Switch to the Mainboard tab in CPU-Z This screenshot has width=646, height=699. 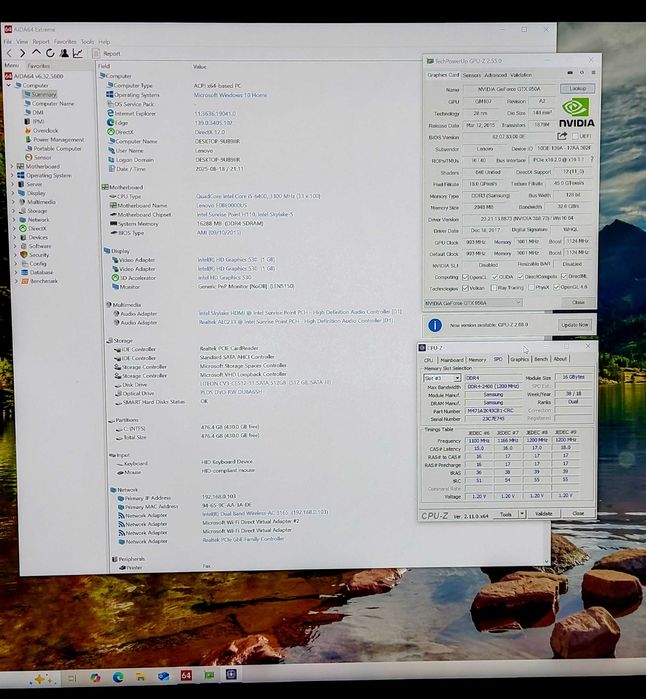tap(452, 360)
